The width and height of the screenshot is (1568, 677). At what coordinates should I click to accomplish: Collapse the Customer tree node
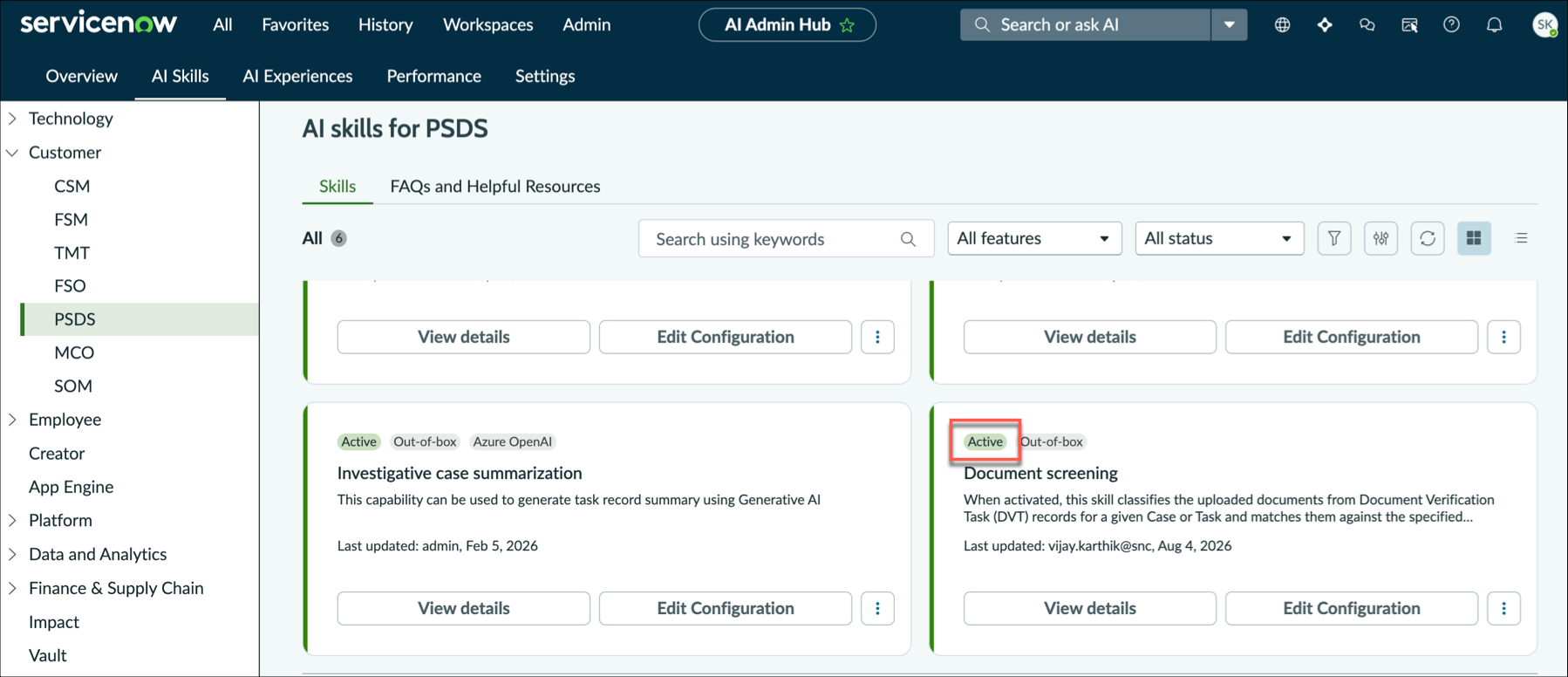point(13,153)
